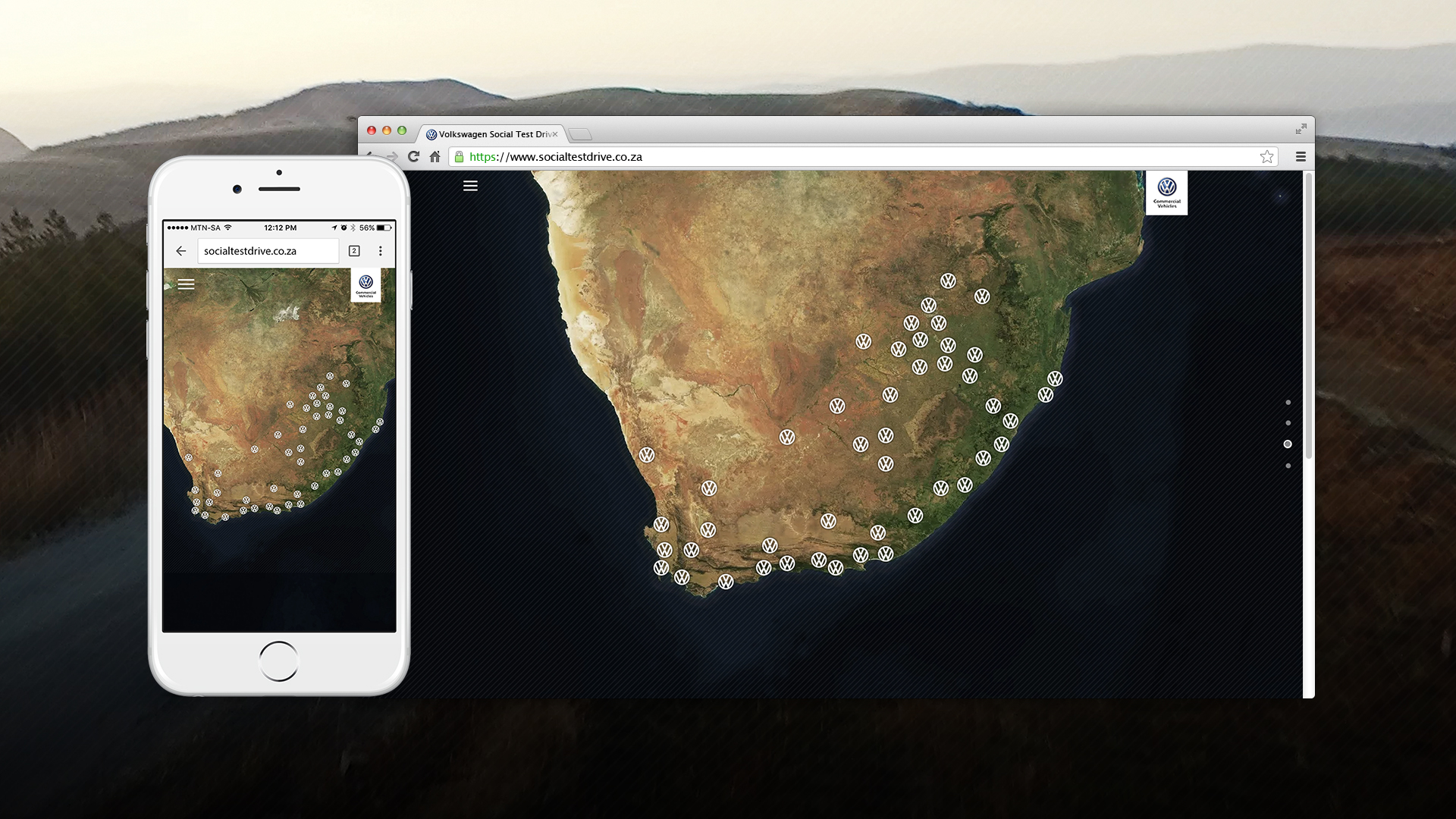Open the tab switcher on phone browser
1456x819 pixels.
click(354, 251)
